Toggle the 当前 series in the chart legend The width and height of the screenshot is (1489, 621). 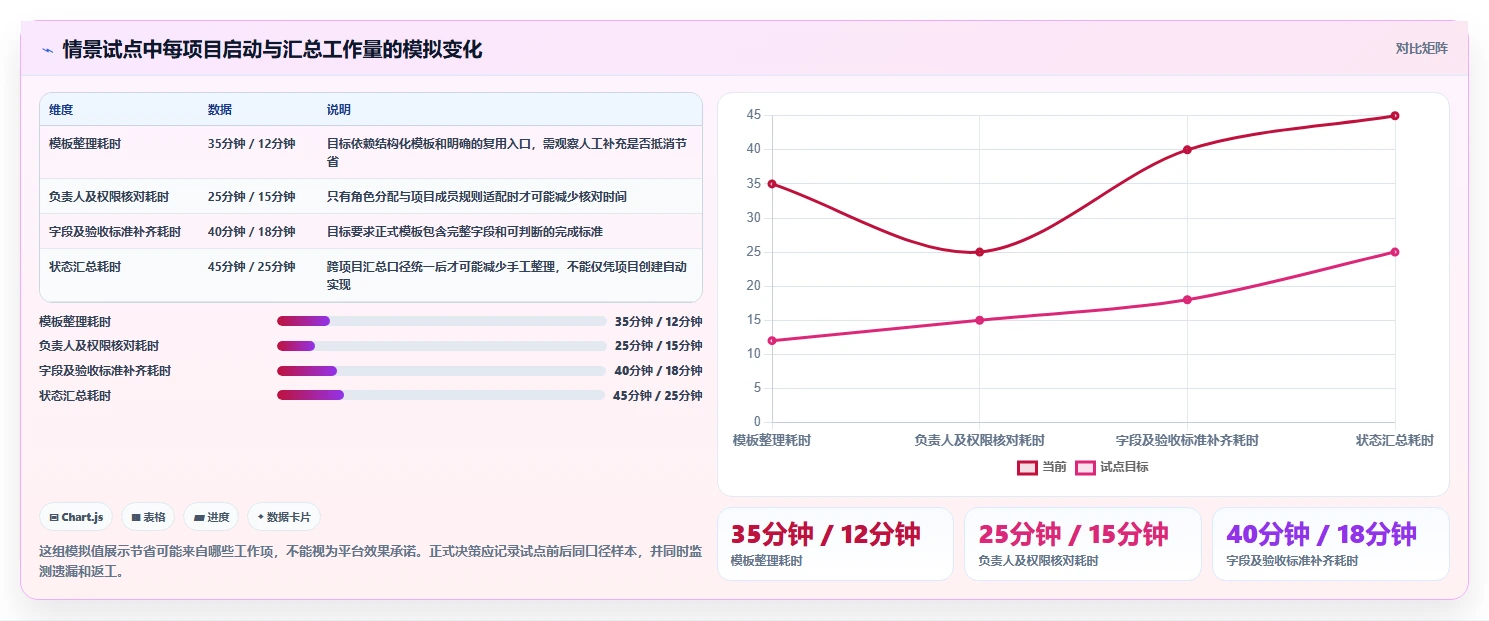pos(1042,467)
